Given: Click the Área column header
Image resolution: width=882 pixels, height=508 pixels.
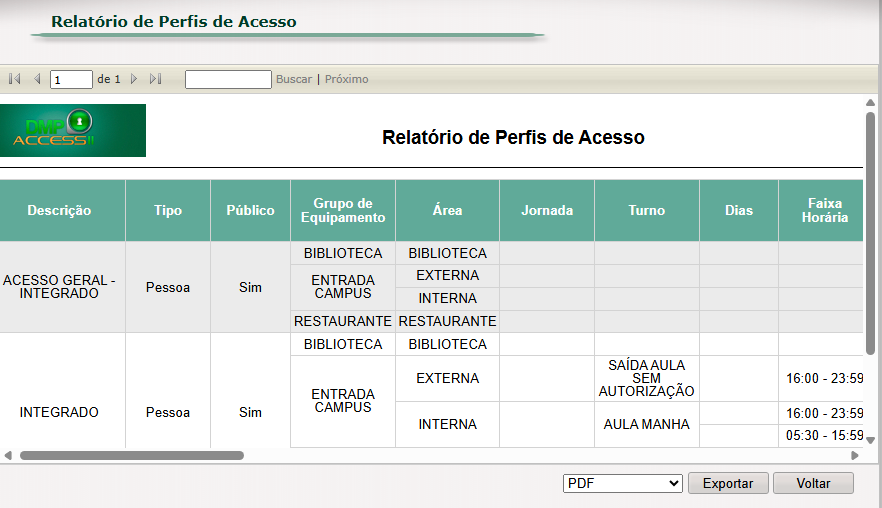Looking at the screenshot, I should pyautogui.click(x=447, y=210).
